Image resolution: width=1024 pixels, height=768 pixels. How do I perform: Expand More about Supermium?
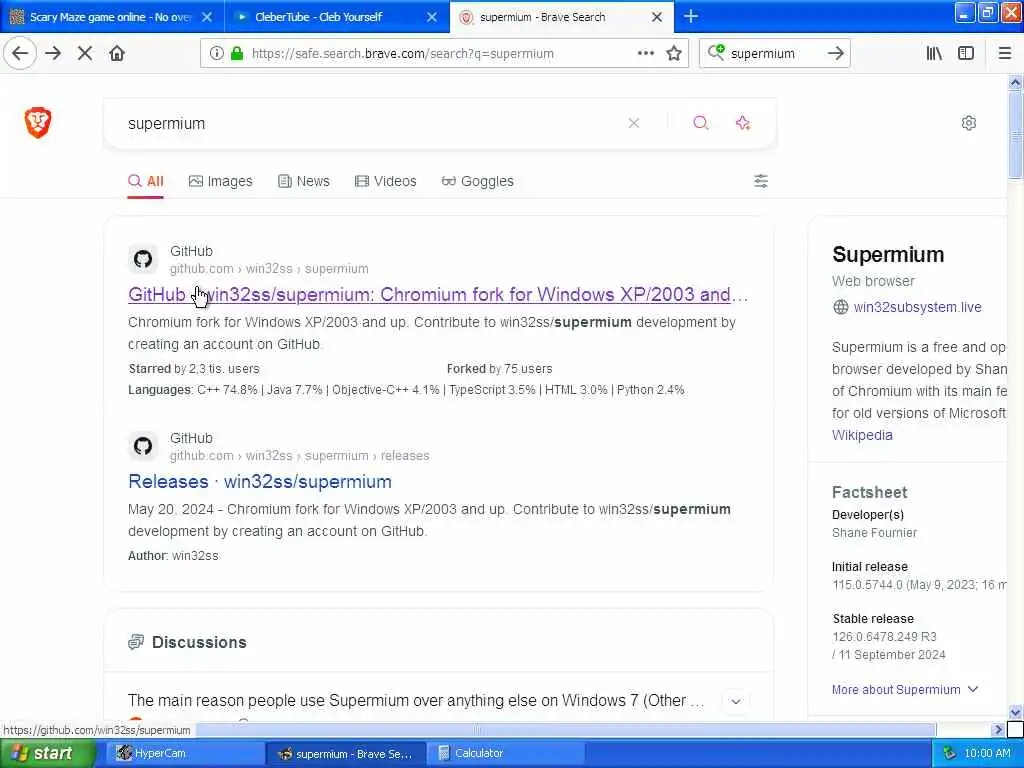pos(905,690)
